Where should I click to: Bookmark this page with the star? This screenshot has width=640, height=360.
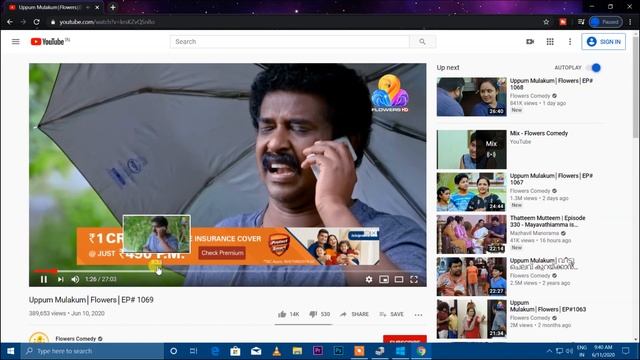click(x=546, y=22)
